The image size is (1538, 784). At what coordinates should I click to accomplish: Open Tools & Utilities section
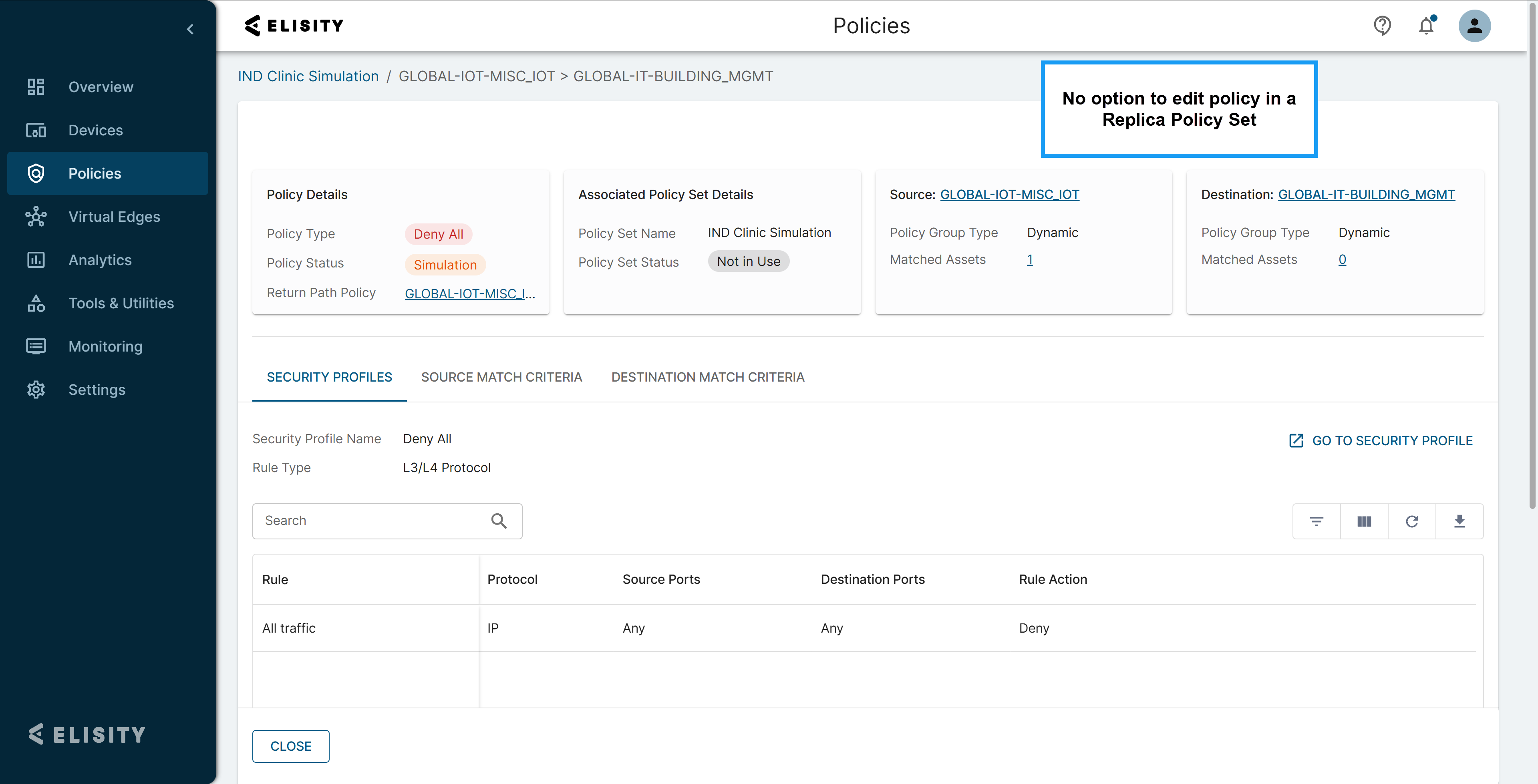pyautogui.click(x=121, y=304)
